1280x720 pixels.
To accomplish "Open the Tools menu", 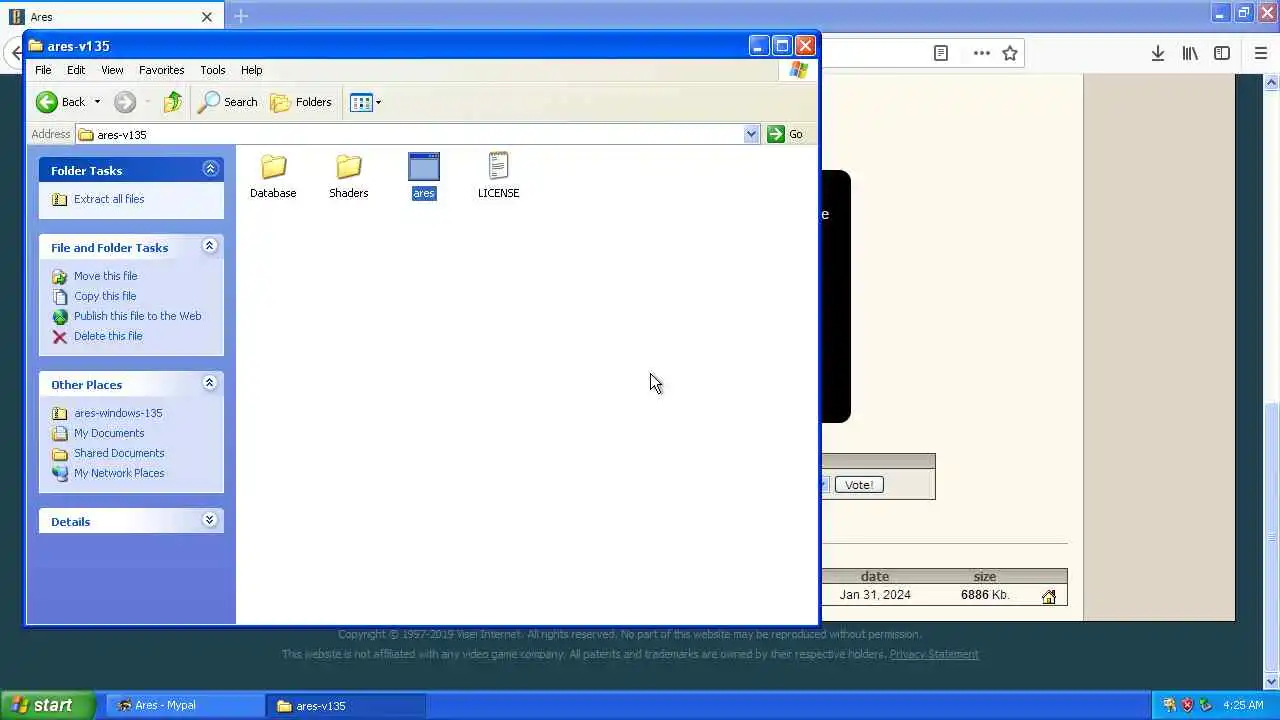I will (x=213, y=70).
